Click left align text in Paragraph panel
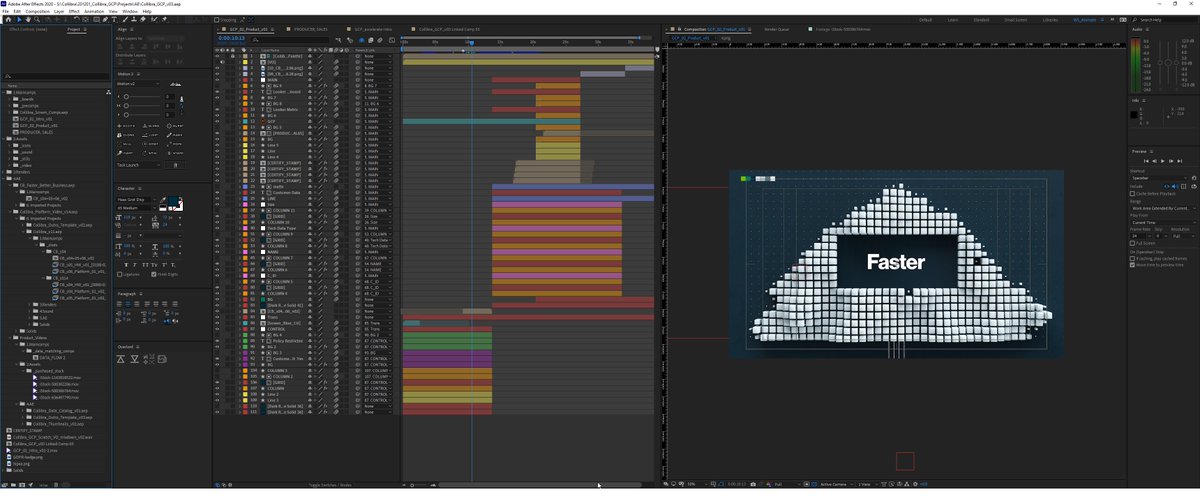The height and width of the screenshot is (499, 1200). [119, 303]
